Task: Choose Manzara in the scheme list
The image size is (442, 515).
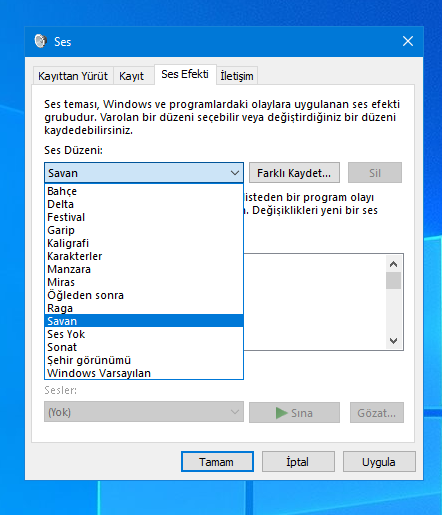Action: click(144, 269)
